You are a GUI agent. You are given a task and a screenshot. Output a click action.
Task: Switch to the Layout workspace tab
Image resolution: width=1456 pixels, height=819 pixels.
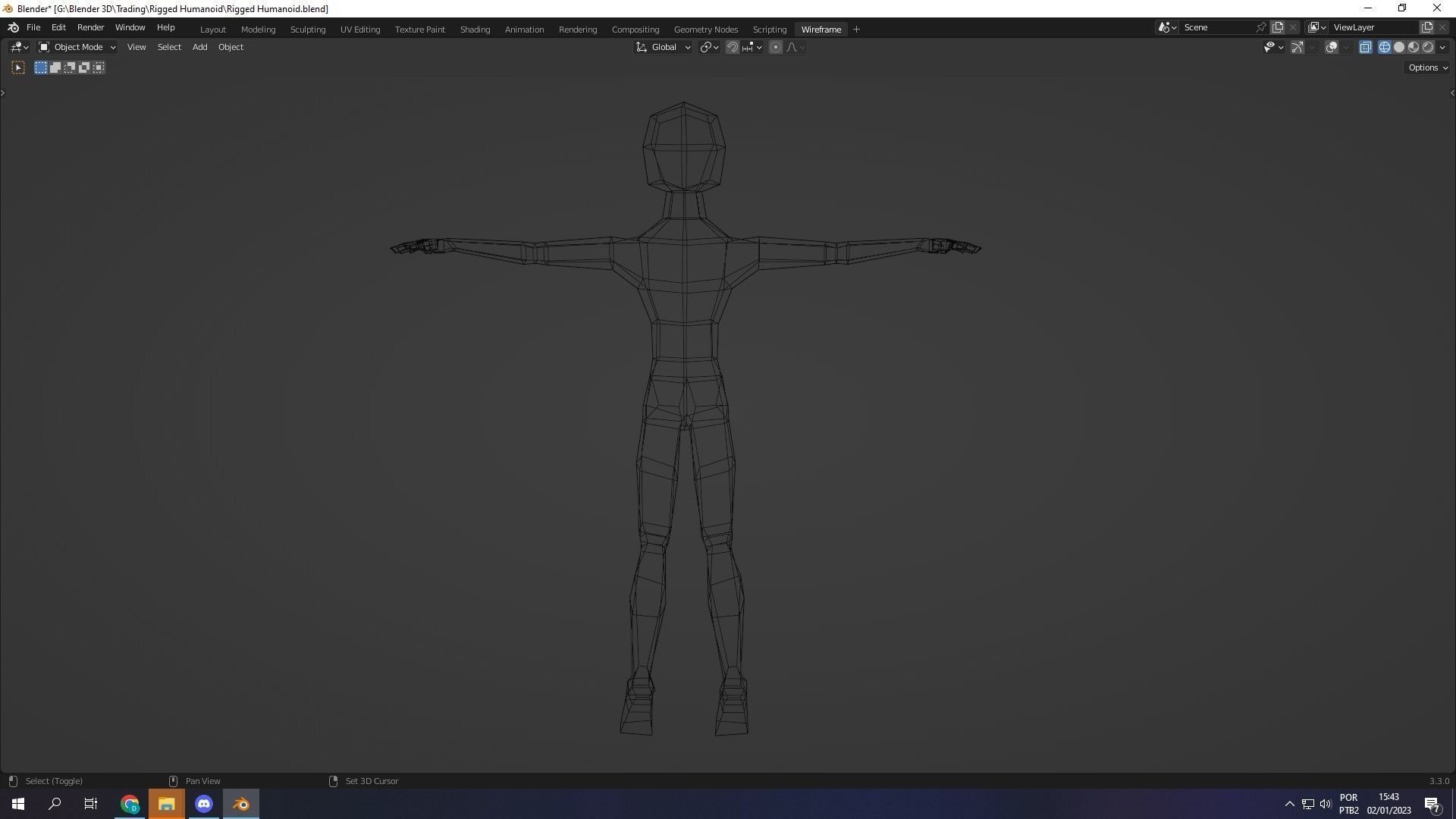tap(213, 30)
